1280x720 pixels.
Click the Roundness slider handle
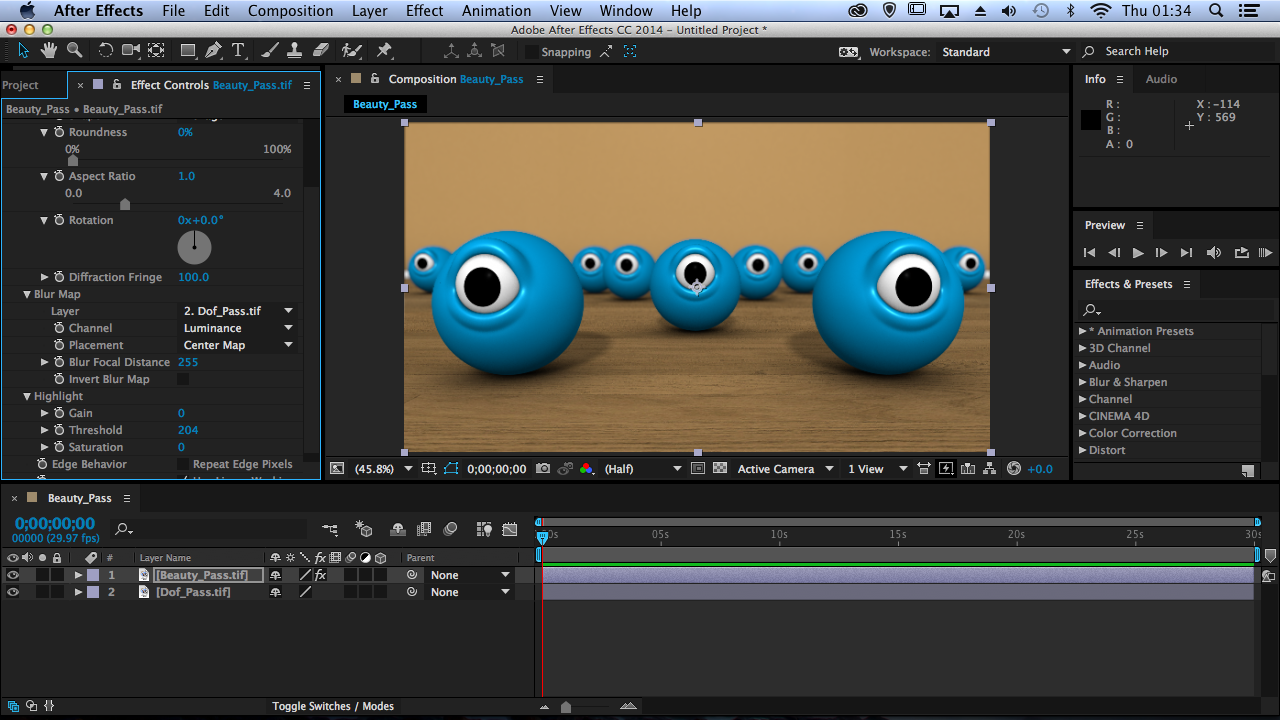[x=73, y=160]
